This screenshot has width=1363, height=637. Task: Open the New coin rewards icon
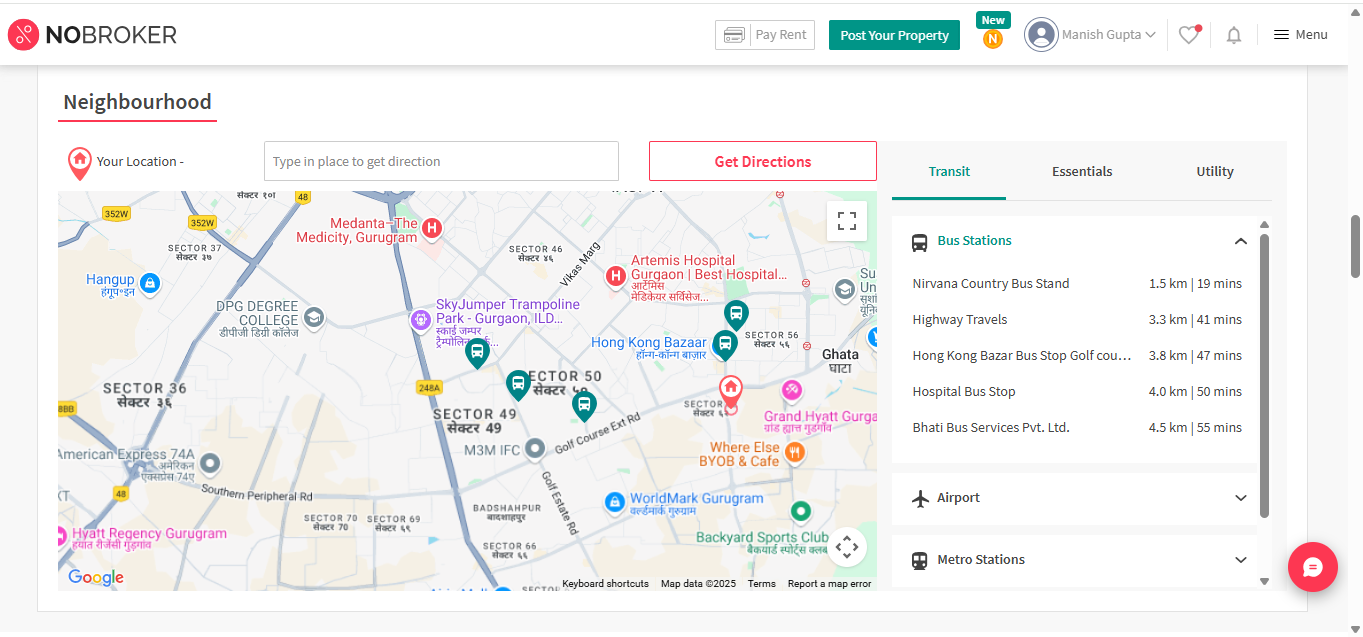[x=993, y=39]
